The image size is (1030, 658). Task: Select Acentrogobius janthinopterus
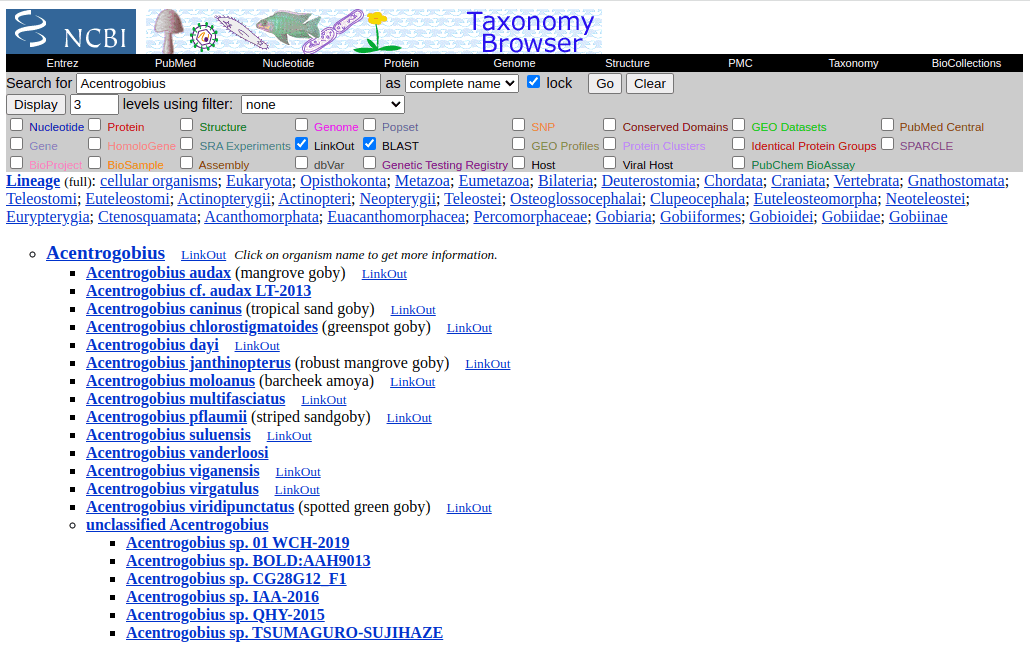[188, 362]
